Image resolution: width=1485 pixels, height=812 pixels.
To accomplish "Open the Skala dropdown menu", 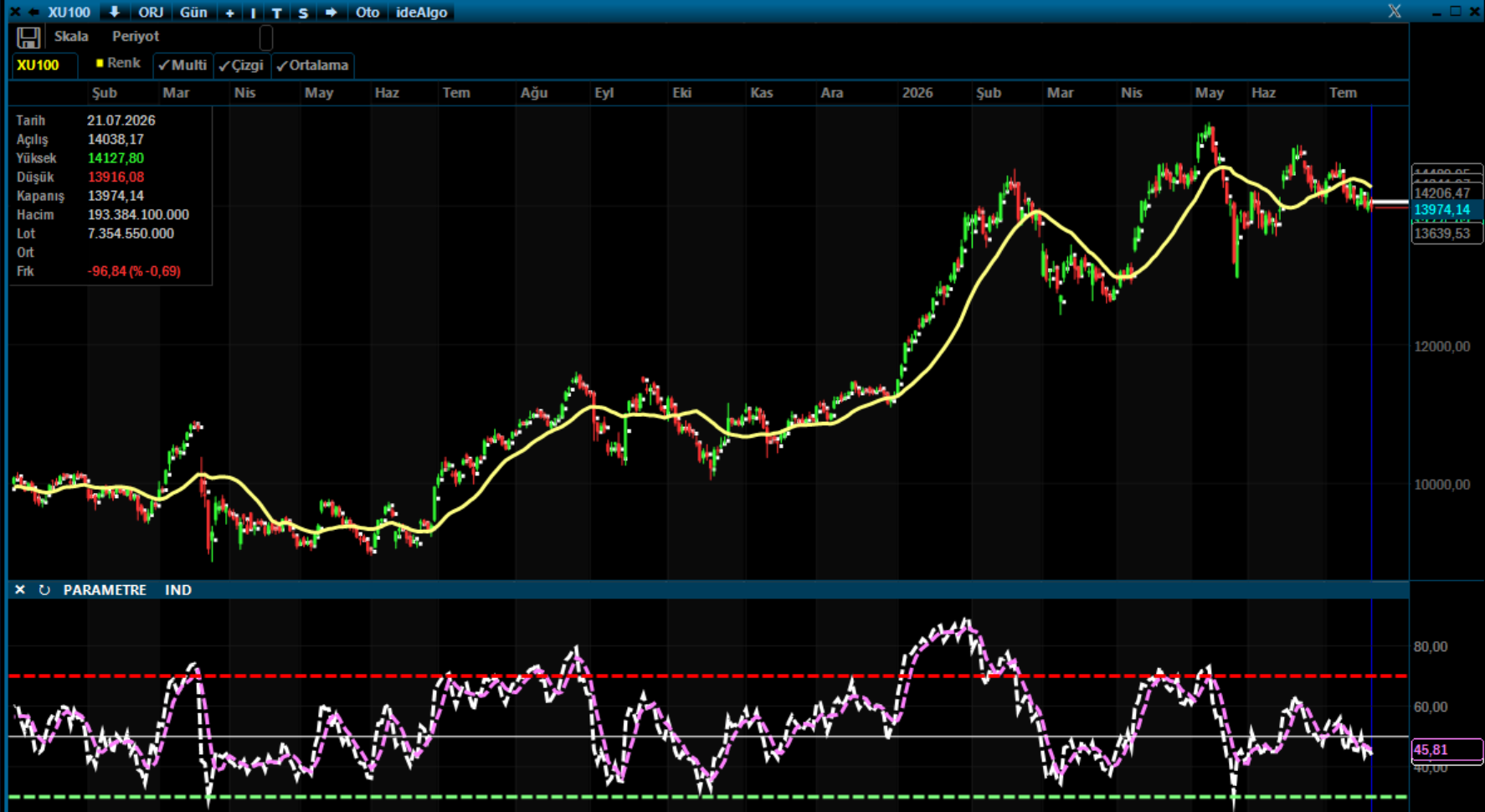I will 71,37.
